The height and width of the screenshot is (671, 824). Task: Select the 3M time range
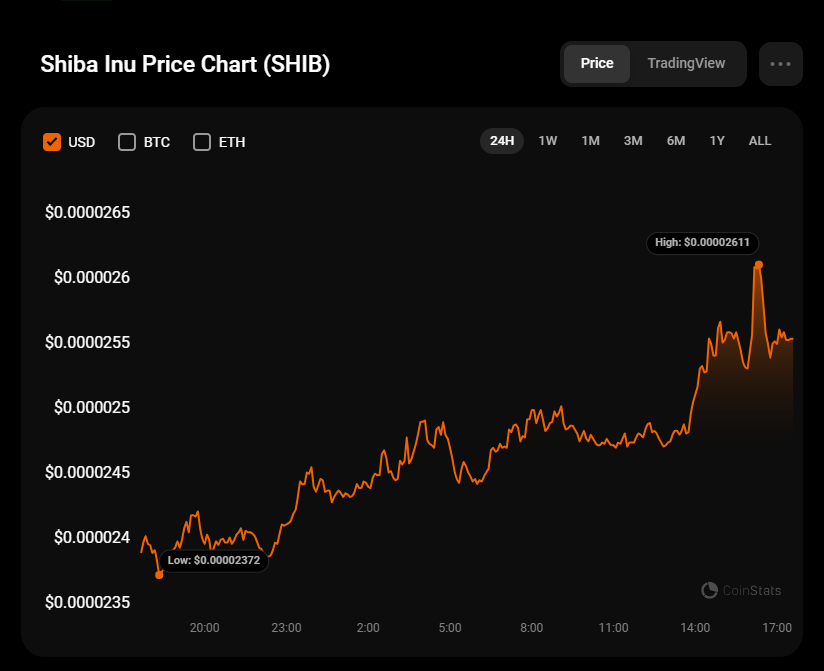(x=633, y=141)
